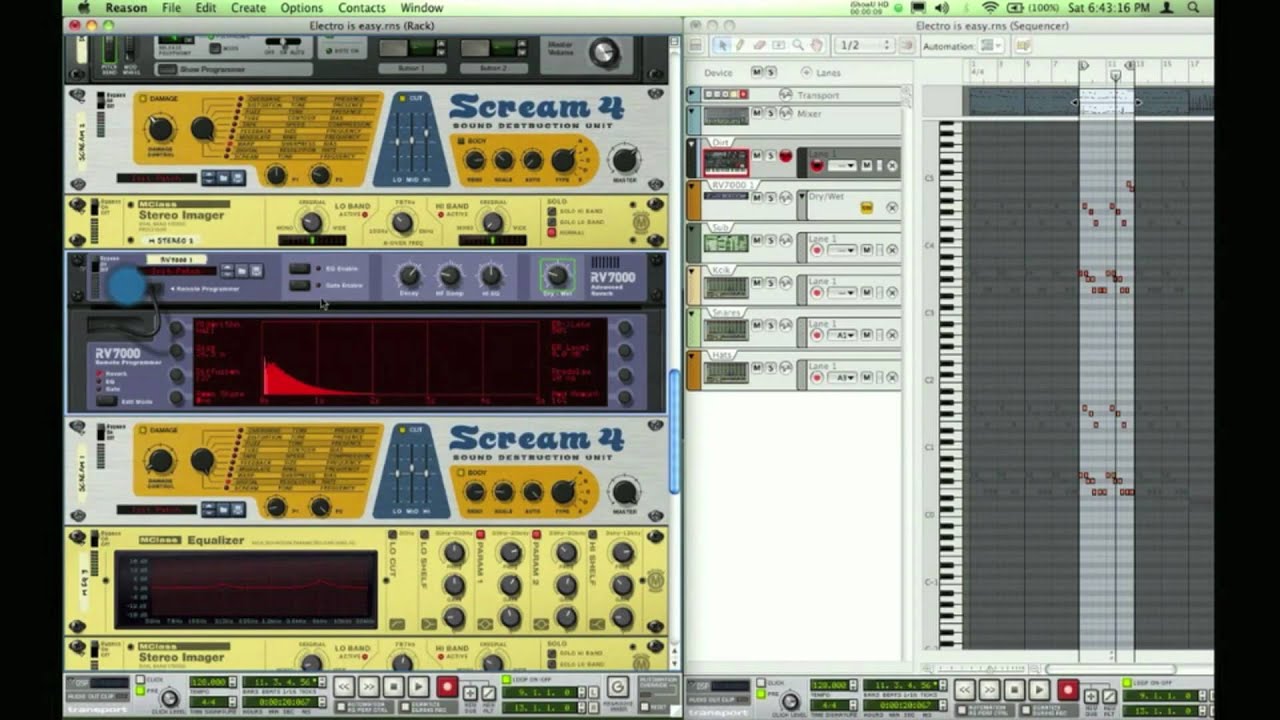The width and height of the screenshot is (1280, 720).
Task: Open the Window menu
Action: click(x=422, y=8)
